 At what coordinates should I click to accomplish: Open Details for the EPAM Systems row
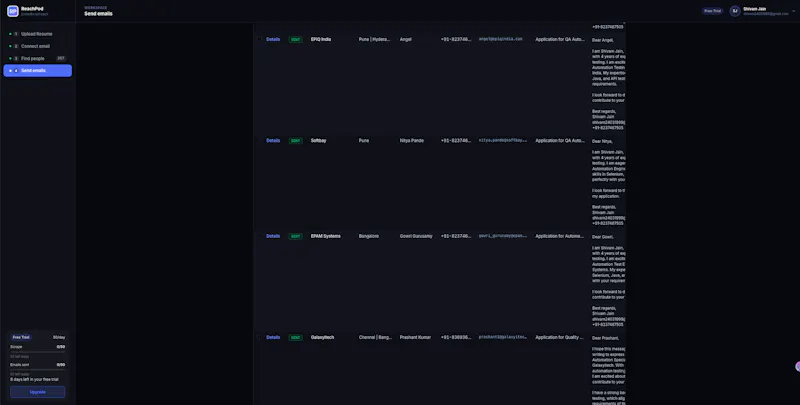[273, 236]
